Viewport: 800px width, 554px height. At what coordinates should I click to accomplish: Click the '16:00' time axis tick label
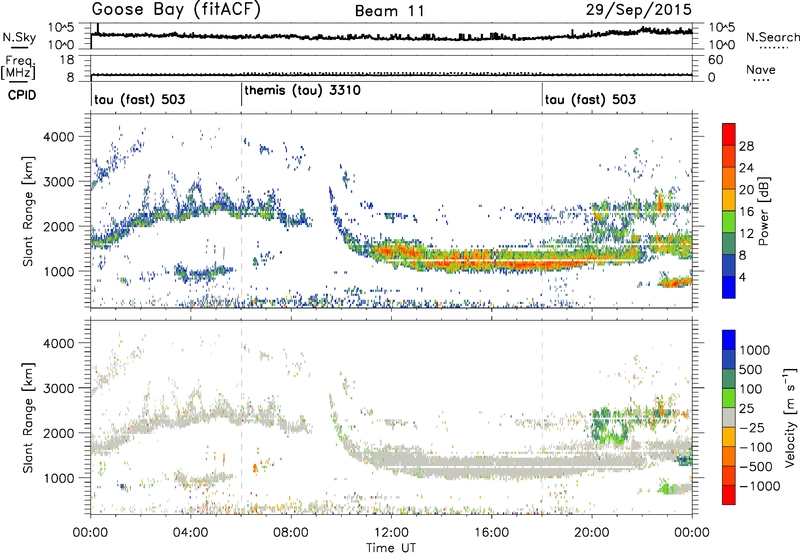coord(491,533)
